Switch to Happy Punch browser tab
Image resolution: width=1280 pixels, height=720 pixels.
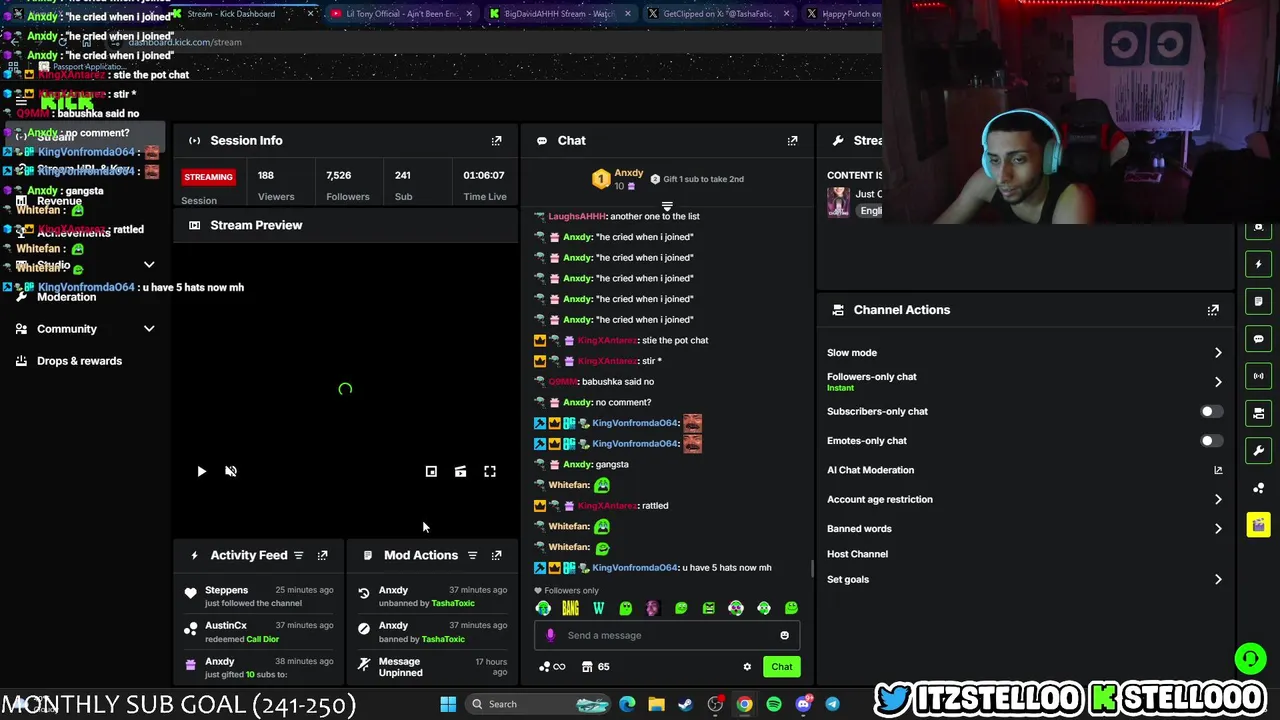pos(842,14)
